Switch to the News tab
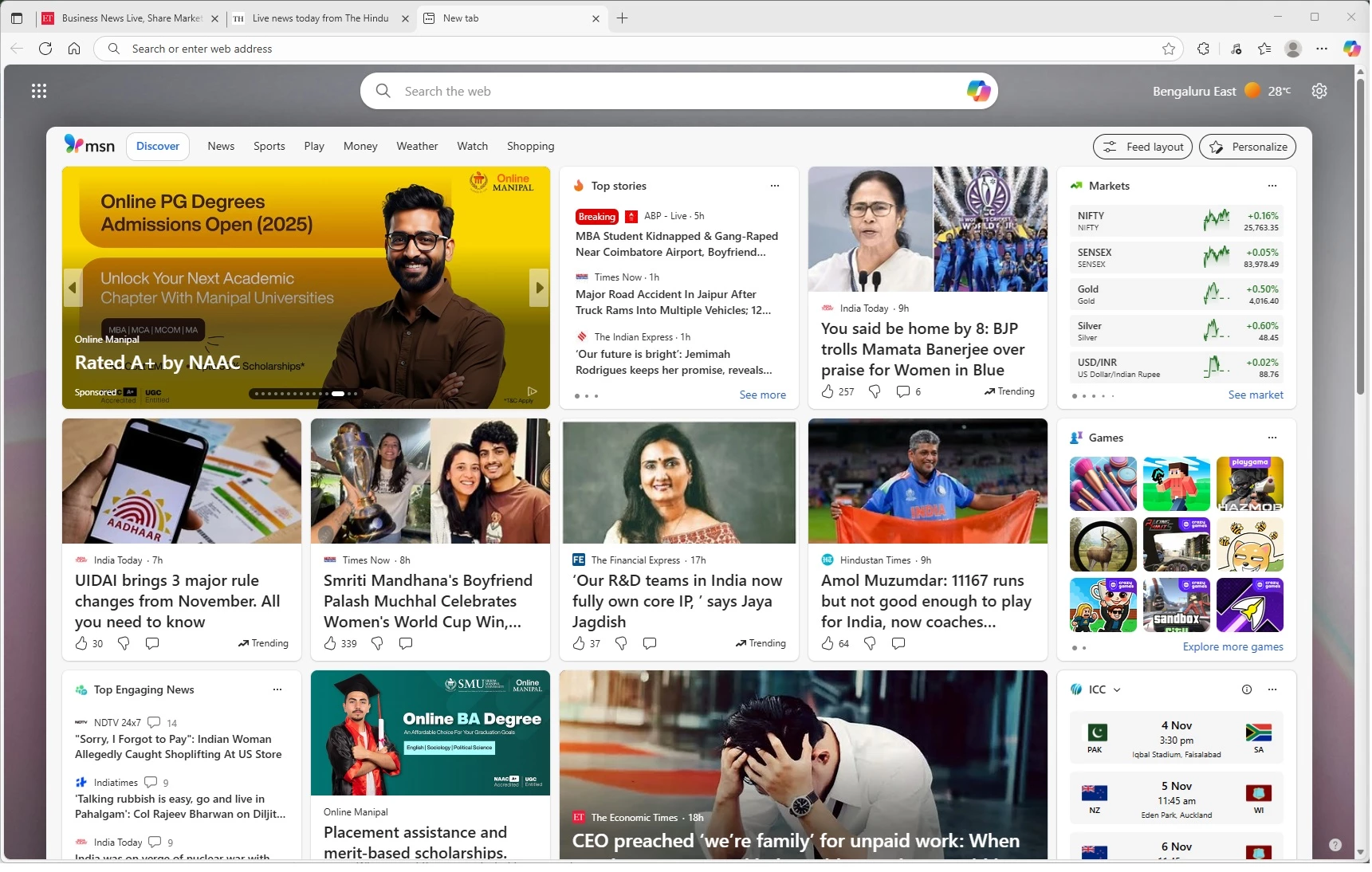 (x=221, y=146)
